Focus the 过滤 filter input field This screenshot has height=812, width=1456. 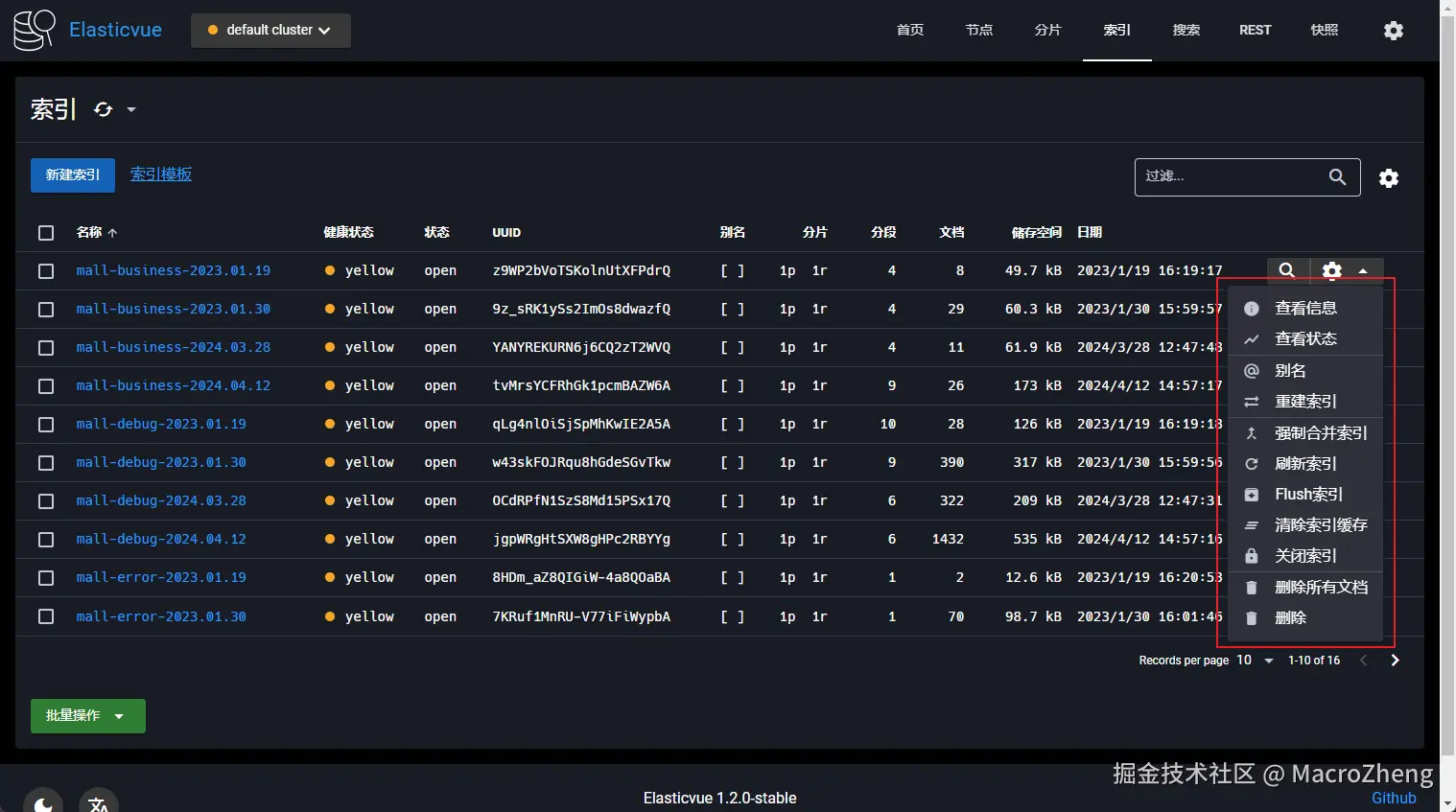pos(1233,177)
